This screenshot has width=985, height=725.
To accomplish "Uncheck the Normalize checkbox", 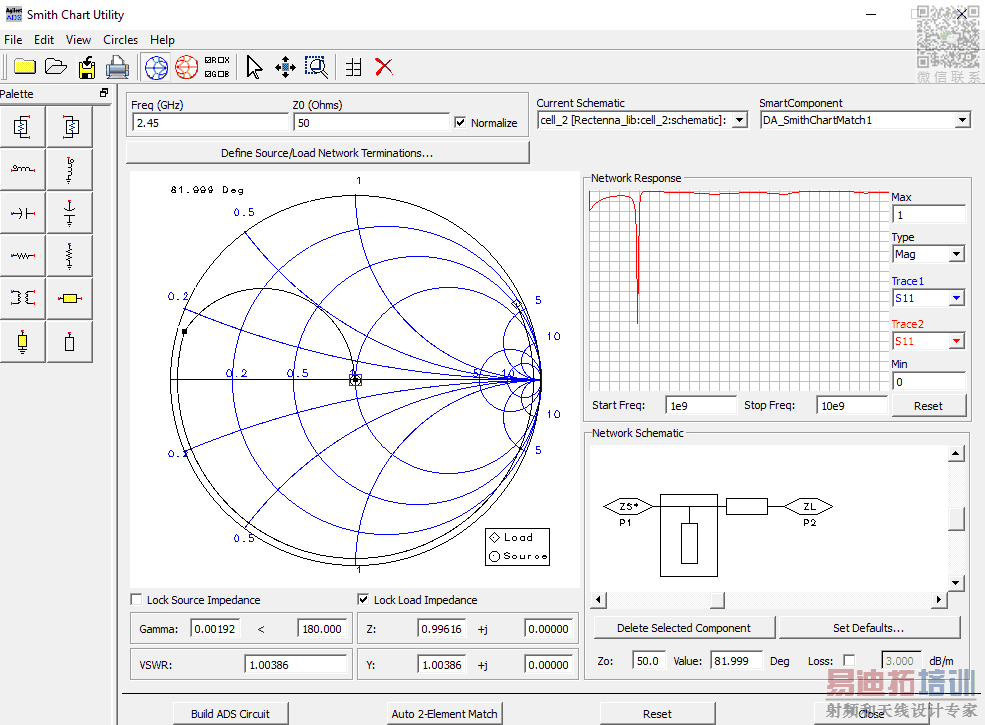I will tap(460, 123).
